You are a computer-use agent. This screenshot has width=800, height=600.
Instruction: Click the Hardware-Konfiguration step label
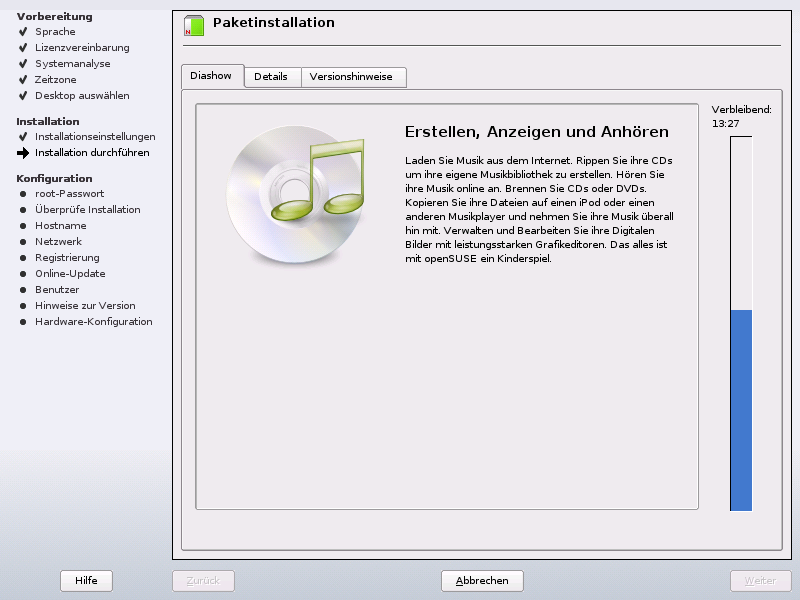(94, 321)
